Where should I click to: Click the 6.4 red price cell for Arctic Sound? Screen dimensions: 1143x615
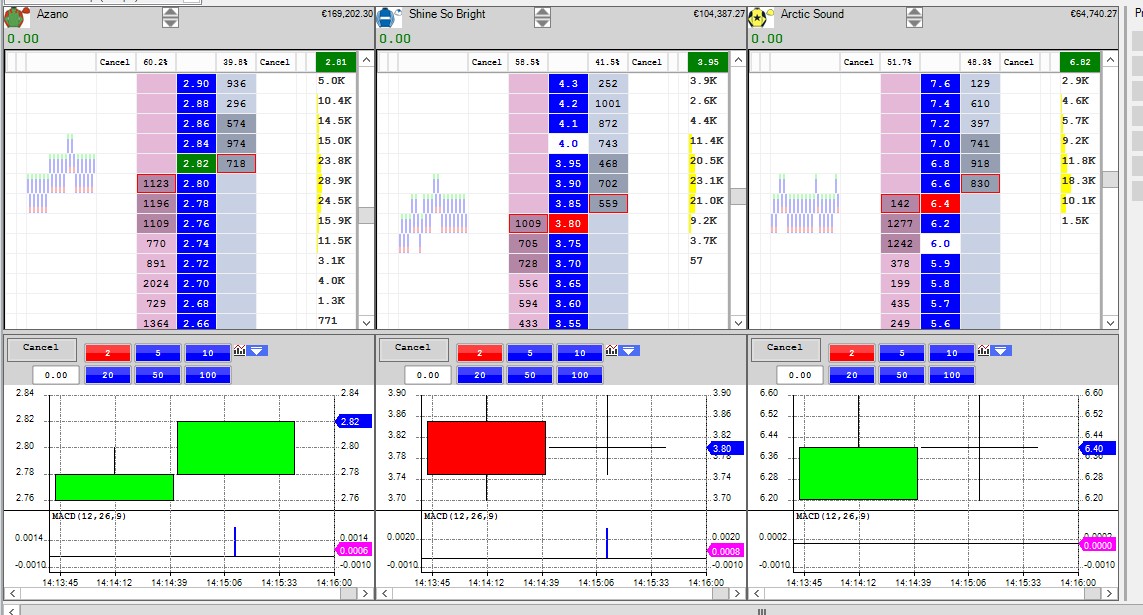940,204
